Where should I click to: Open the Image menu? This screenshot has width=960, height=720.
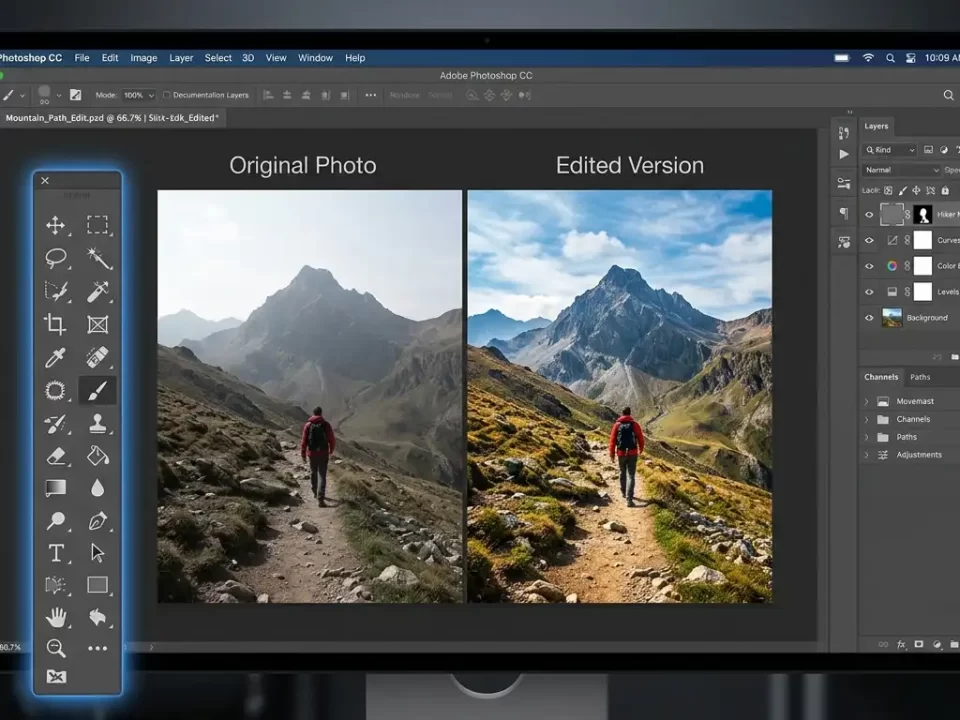[144, 58]
